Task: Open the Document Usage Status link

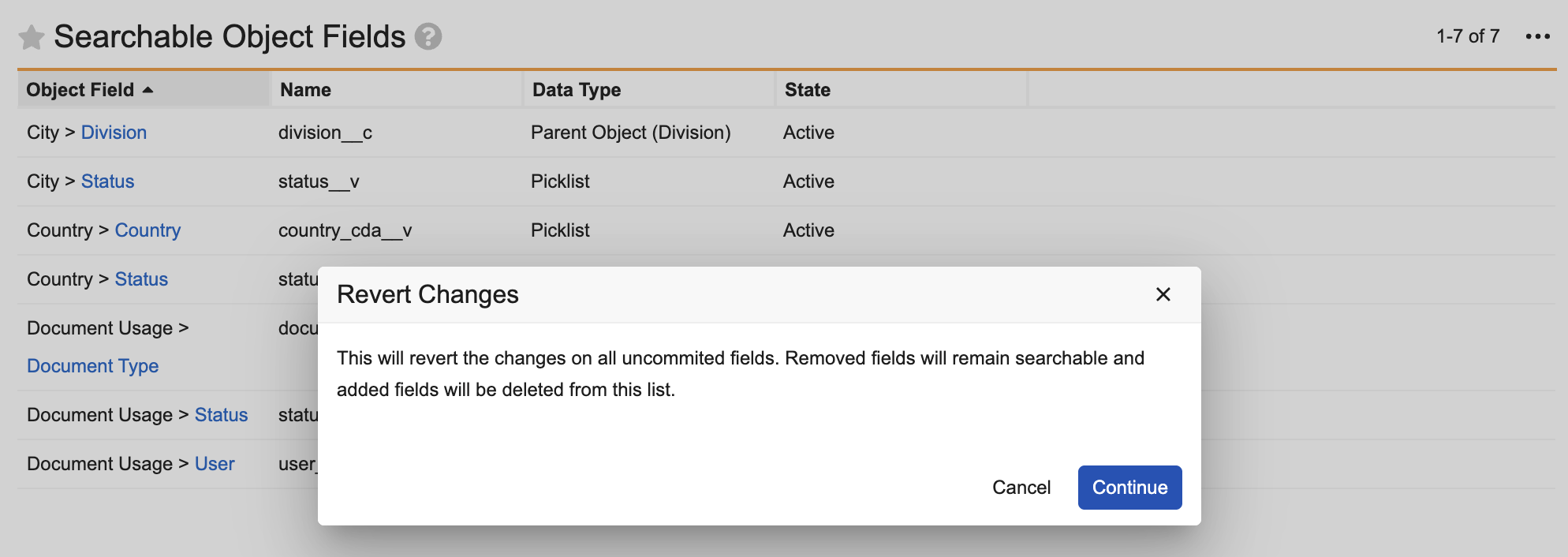Action: click(221, 415)
